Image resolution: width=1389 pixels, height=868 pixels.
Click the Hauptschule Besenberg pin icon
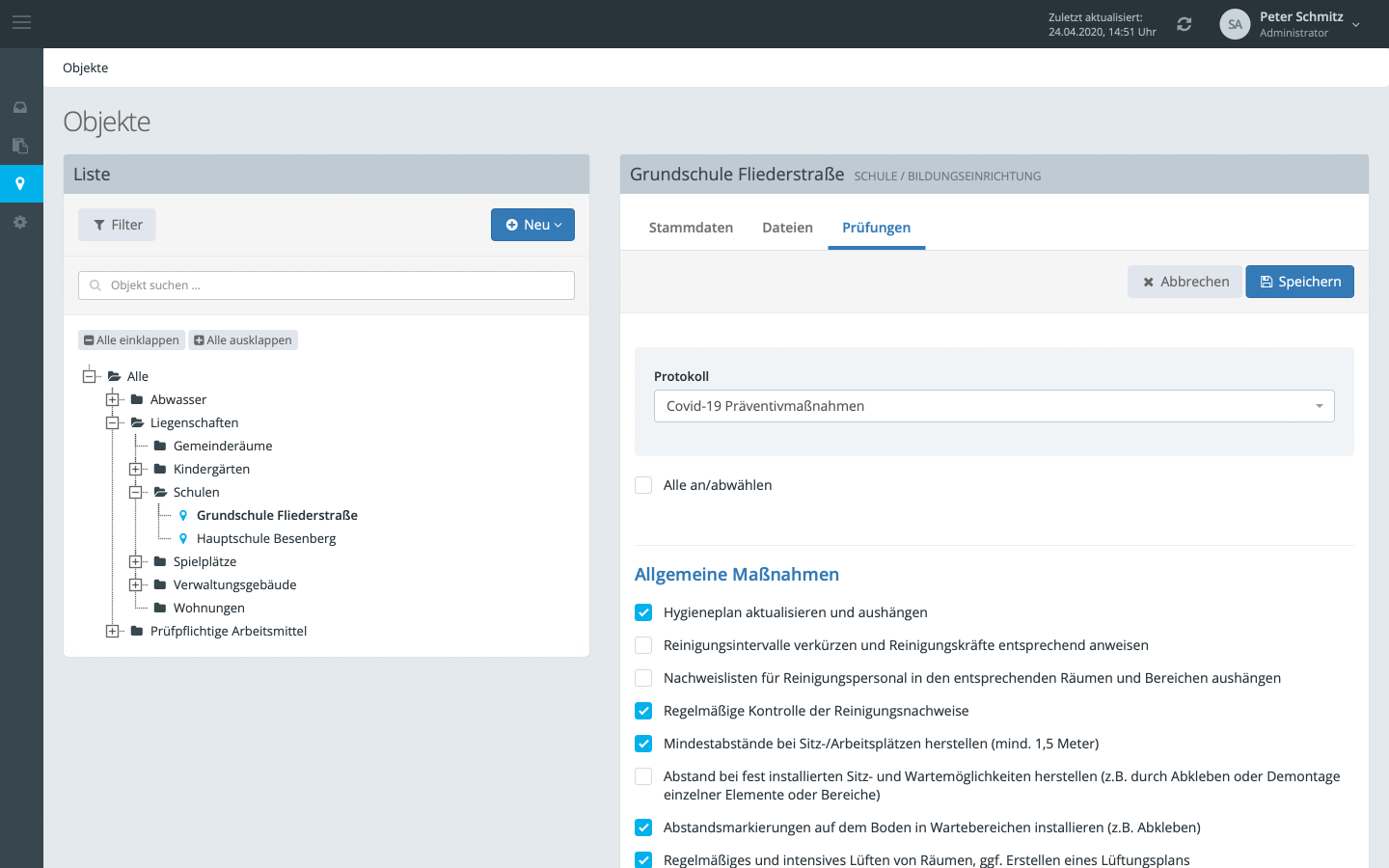pos(183,538)
